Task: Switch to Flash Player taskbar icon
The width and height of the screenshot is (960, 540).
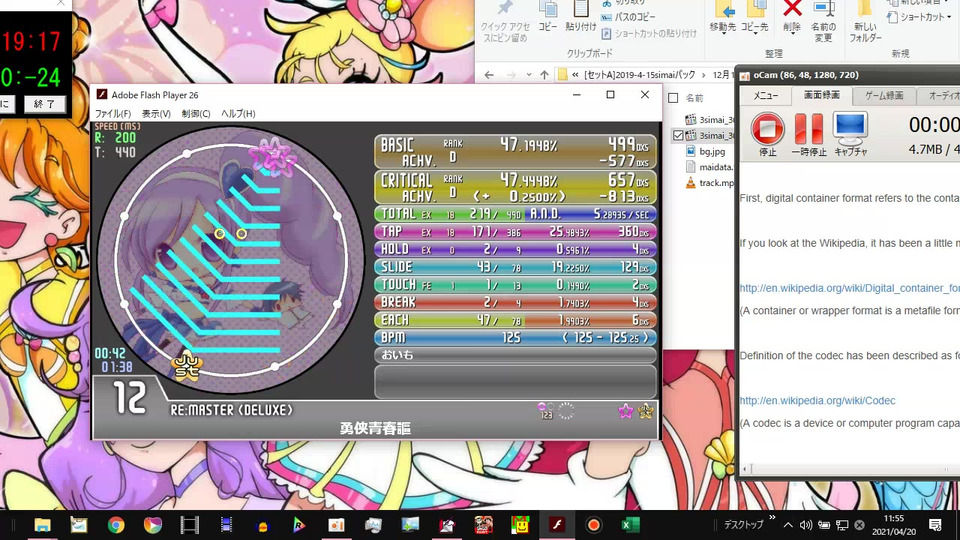Action: click(x=557, y=525)
